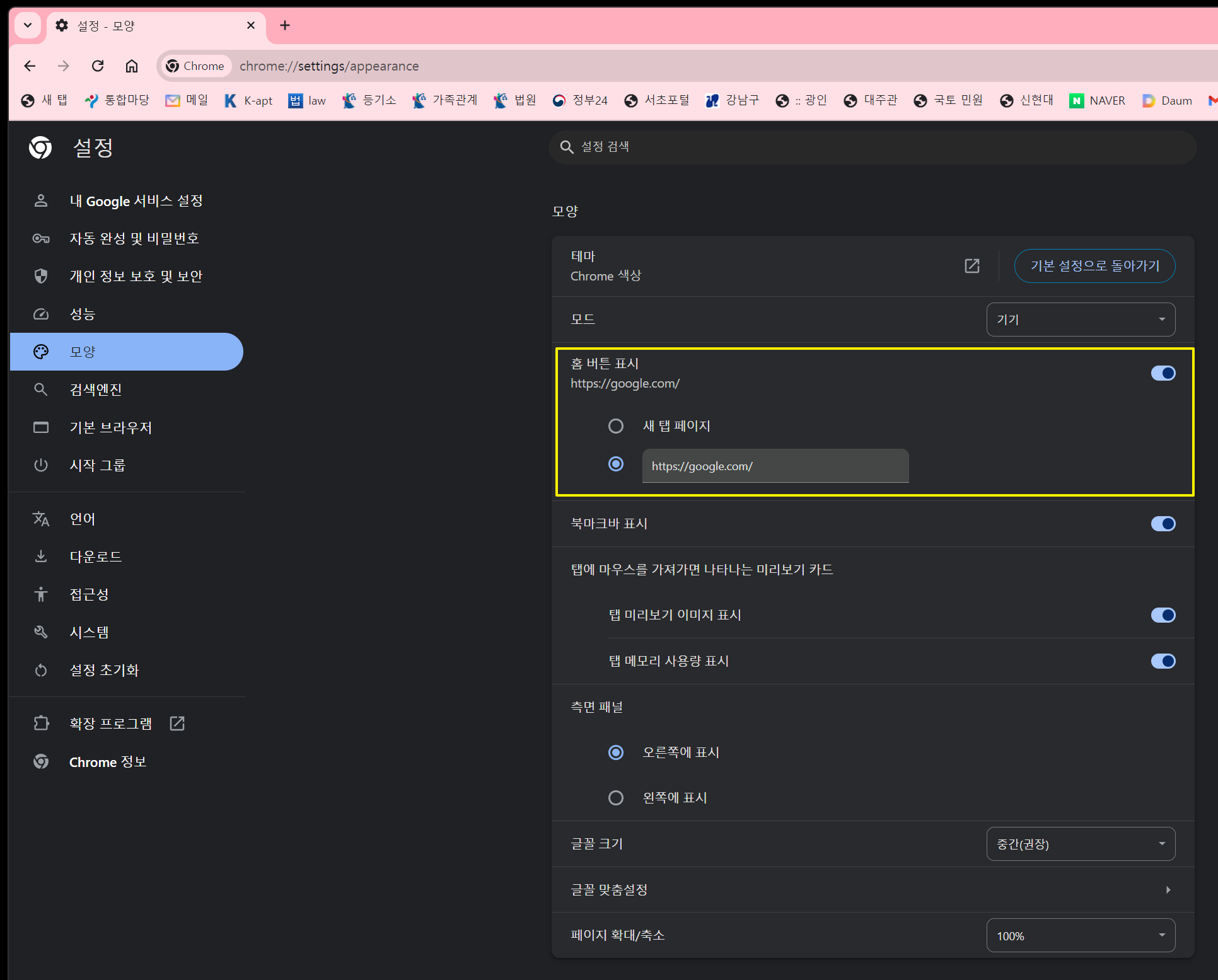This screenshot has height=980, width=1218.
Task: Reload the current page
Action: [x=98, y=66]
